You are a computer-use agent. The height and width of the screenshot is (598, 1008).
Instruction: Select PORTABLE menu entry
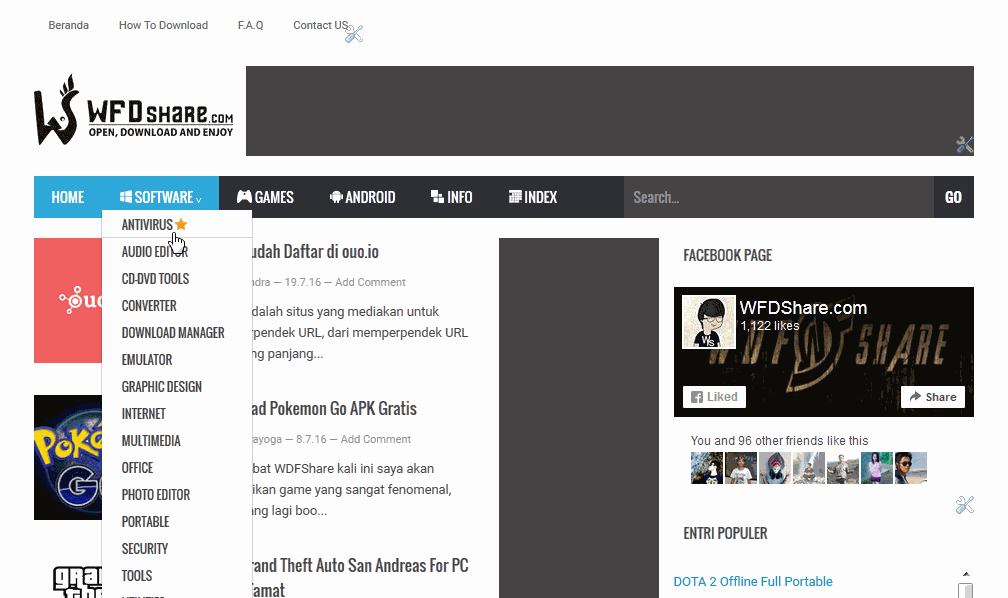[145, 521]
